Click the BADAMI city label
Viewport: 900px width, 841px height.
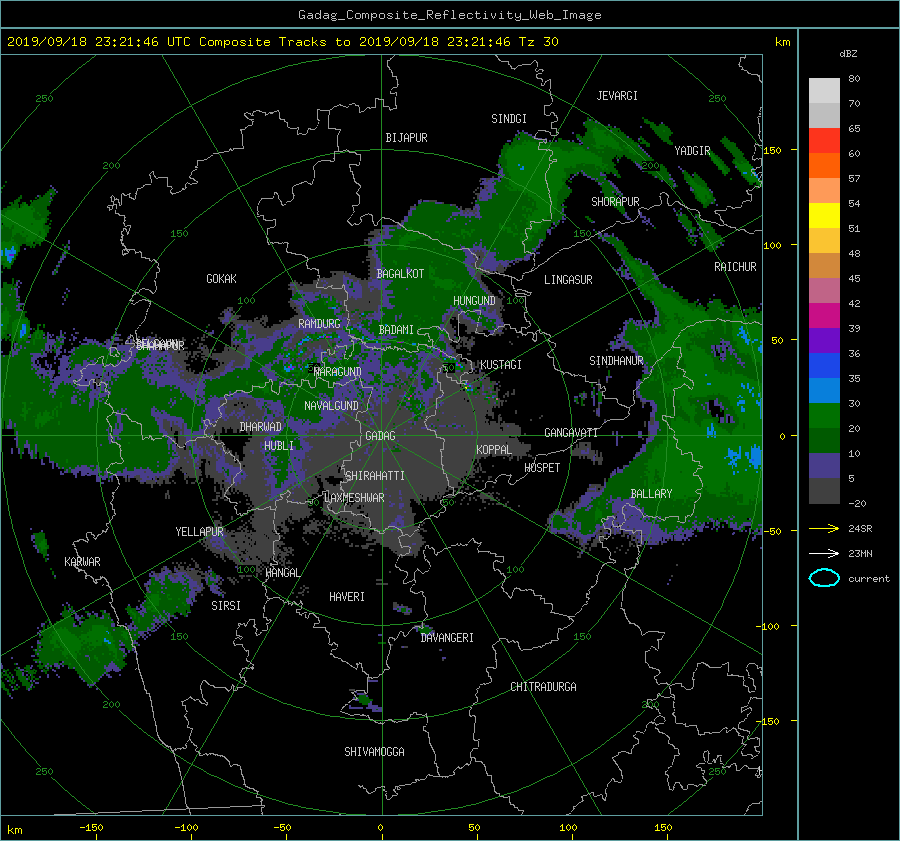[396, 330]
